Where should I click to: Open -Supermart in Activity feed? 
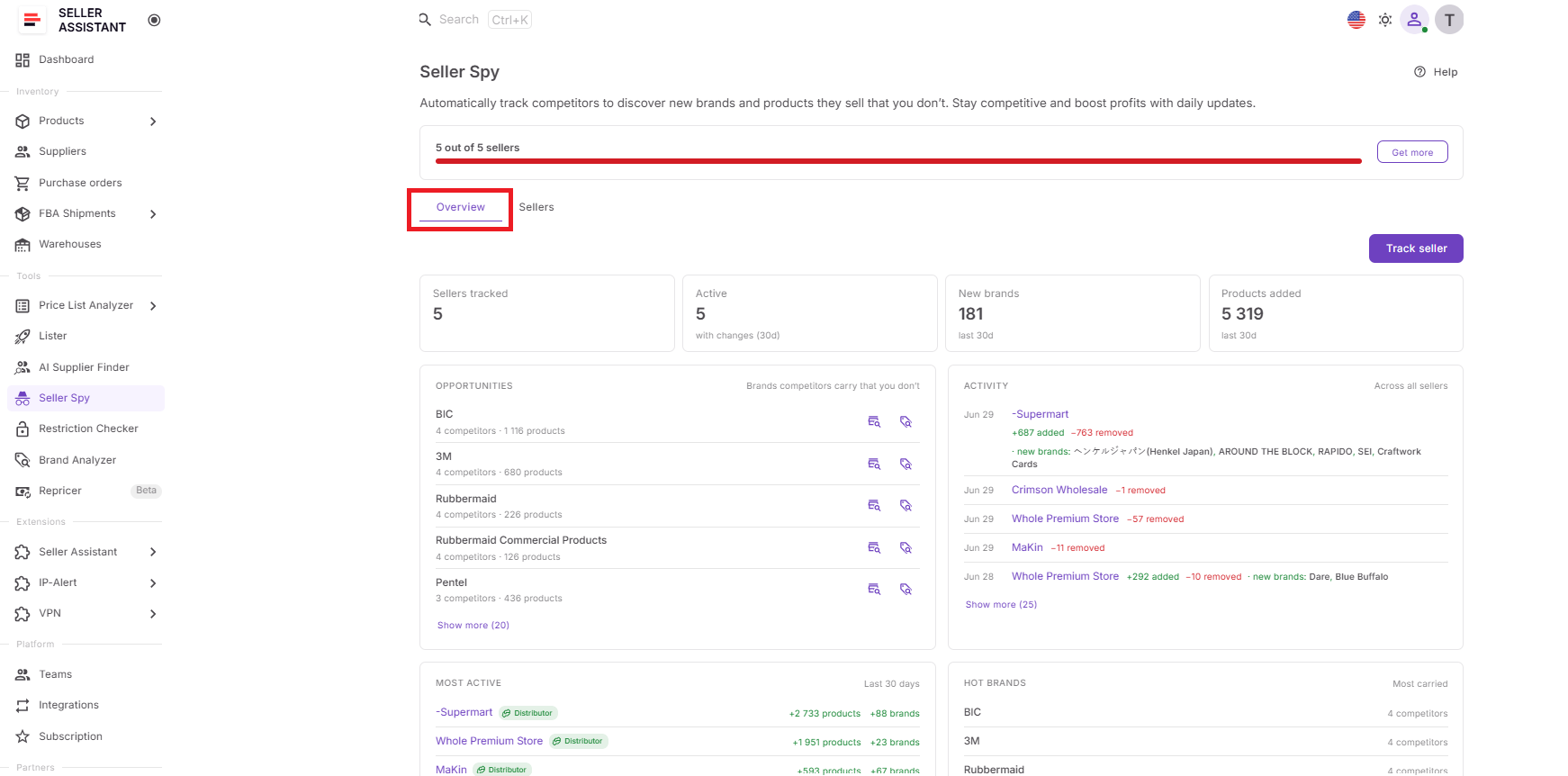[x=1040, y=414]
